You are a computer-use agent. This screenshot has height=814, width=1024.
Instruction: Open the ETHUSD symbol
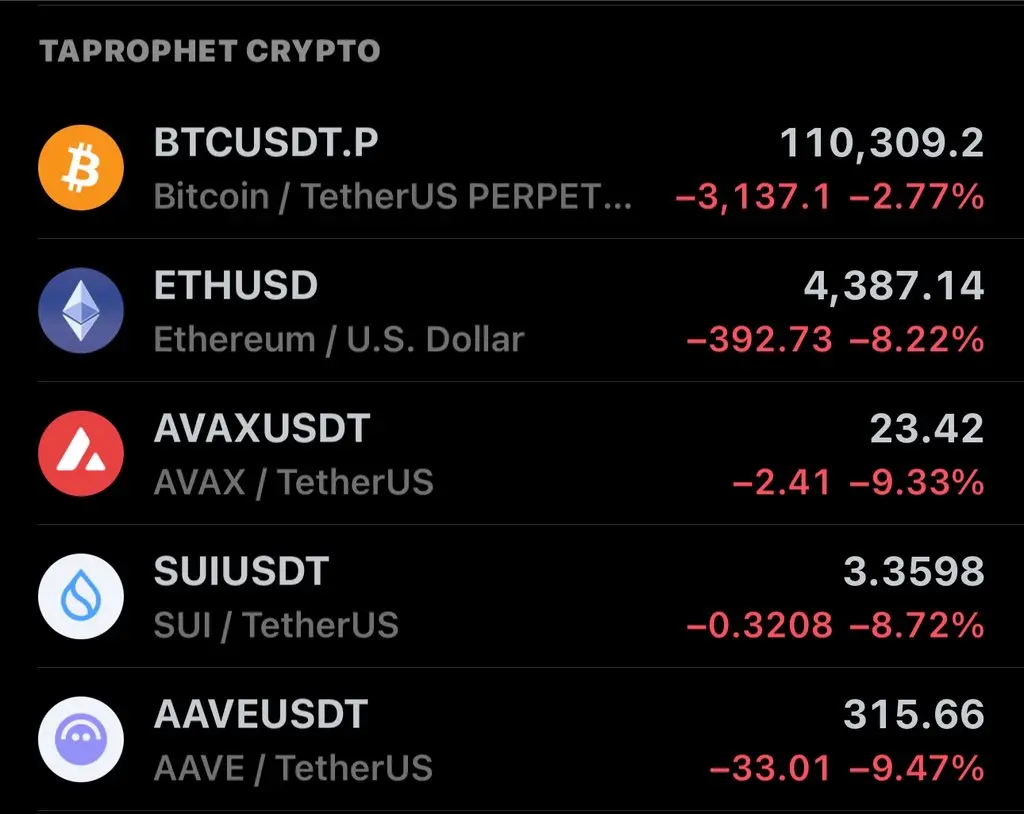(x=236, y=285)
